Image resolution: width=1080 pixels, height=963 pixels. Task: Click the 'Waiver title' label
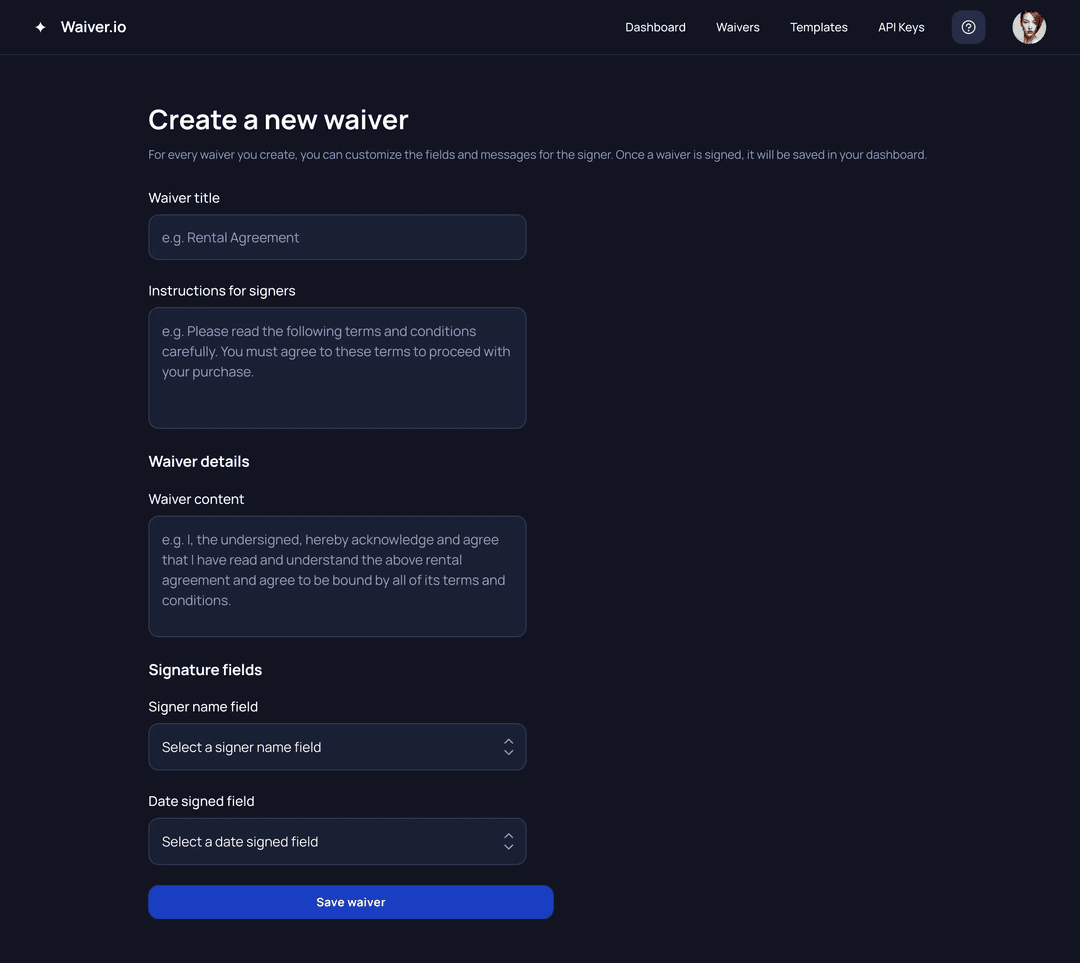pos(184,198)
